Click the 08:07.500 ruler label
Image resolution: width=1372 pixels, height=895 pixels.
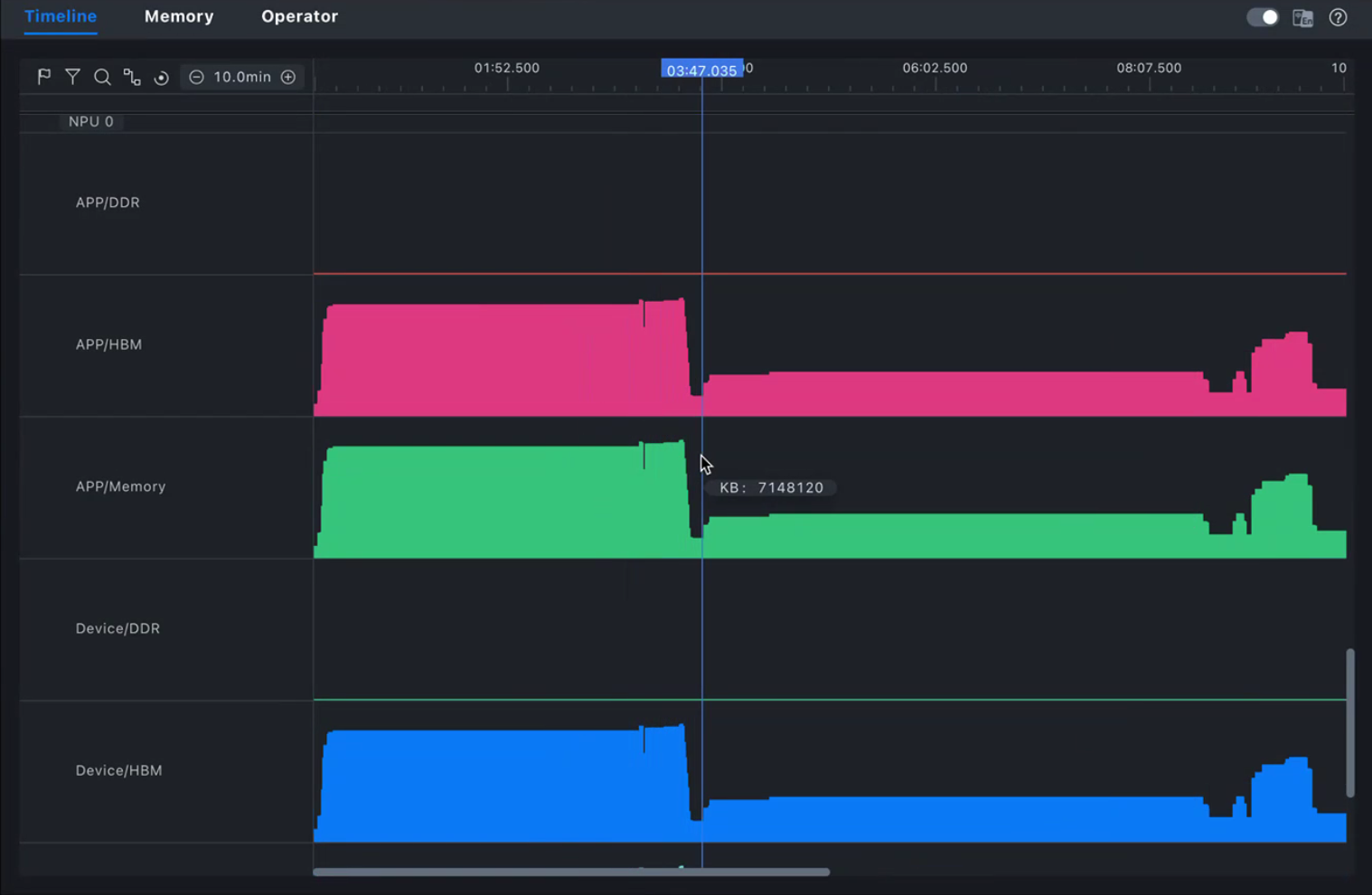coord(1149,68)
